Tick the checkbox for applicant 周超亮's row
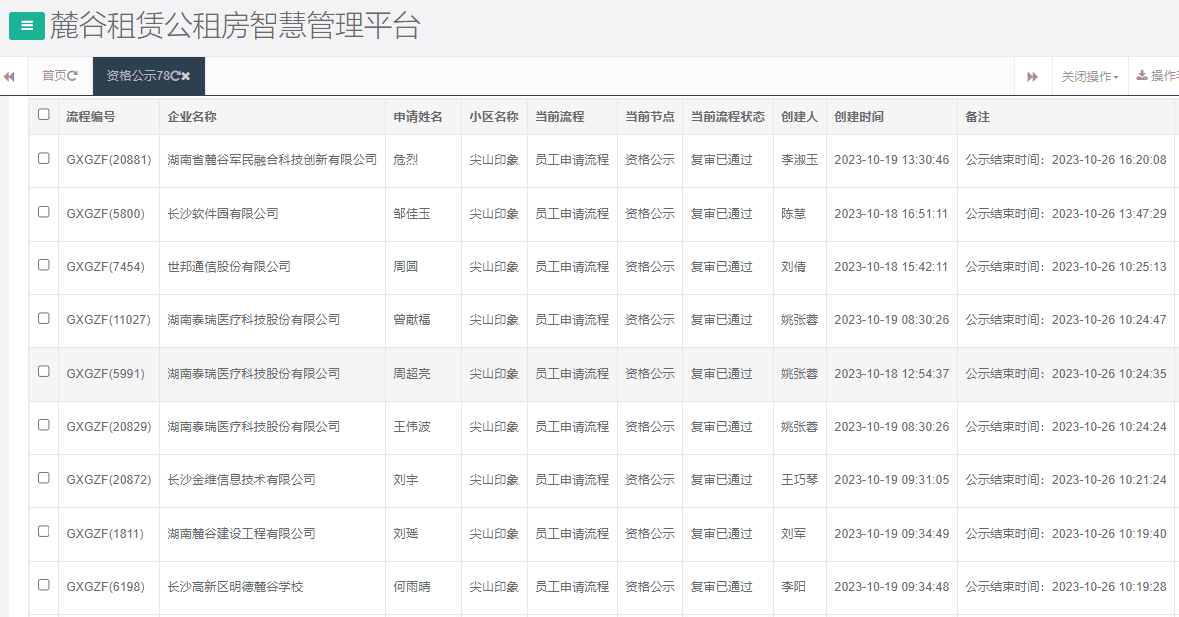1179x617 pixels. 43,373
